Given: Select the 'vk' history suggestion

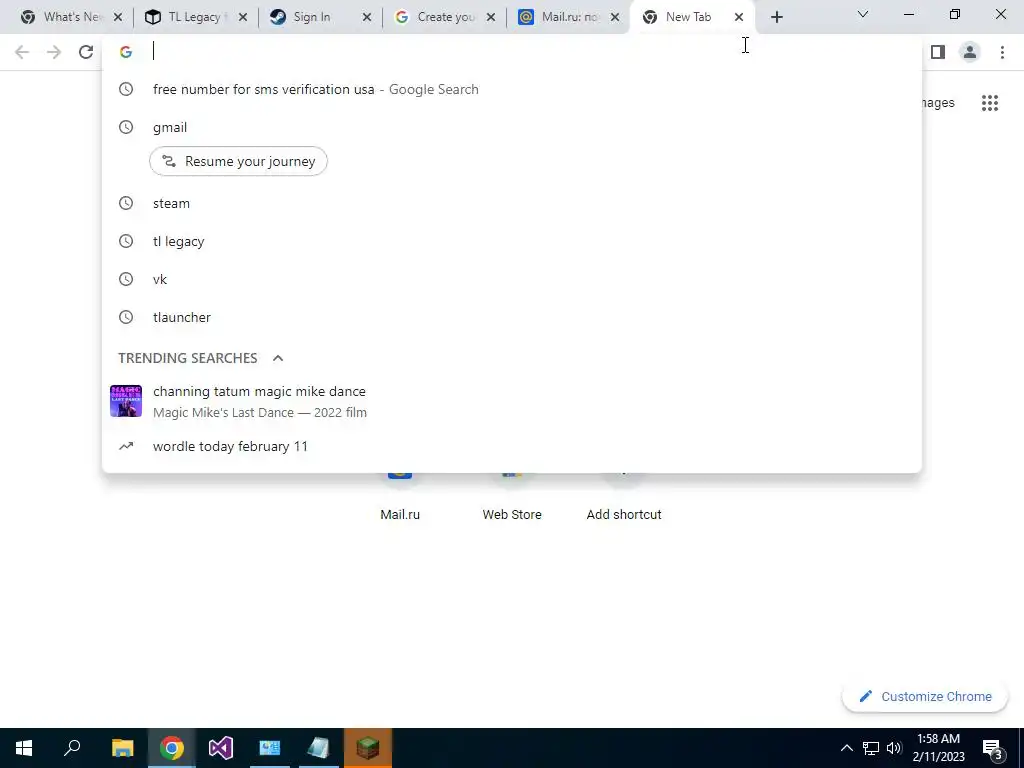Looking at the screenshot, I should 511,279.
